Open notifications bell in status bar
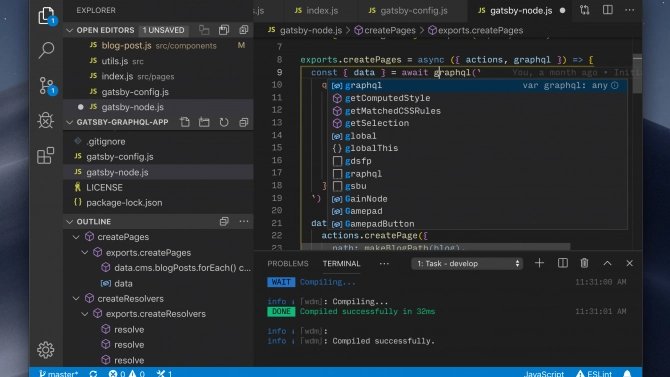This screenshot has width=670, height=377. [x=627, y=373]
